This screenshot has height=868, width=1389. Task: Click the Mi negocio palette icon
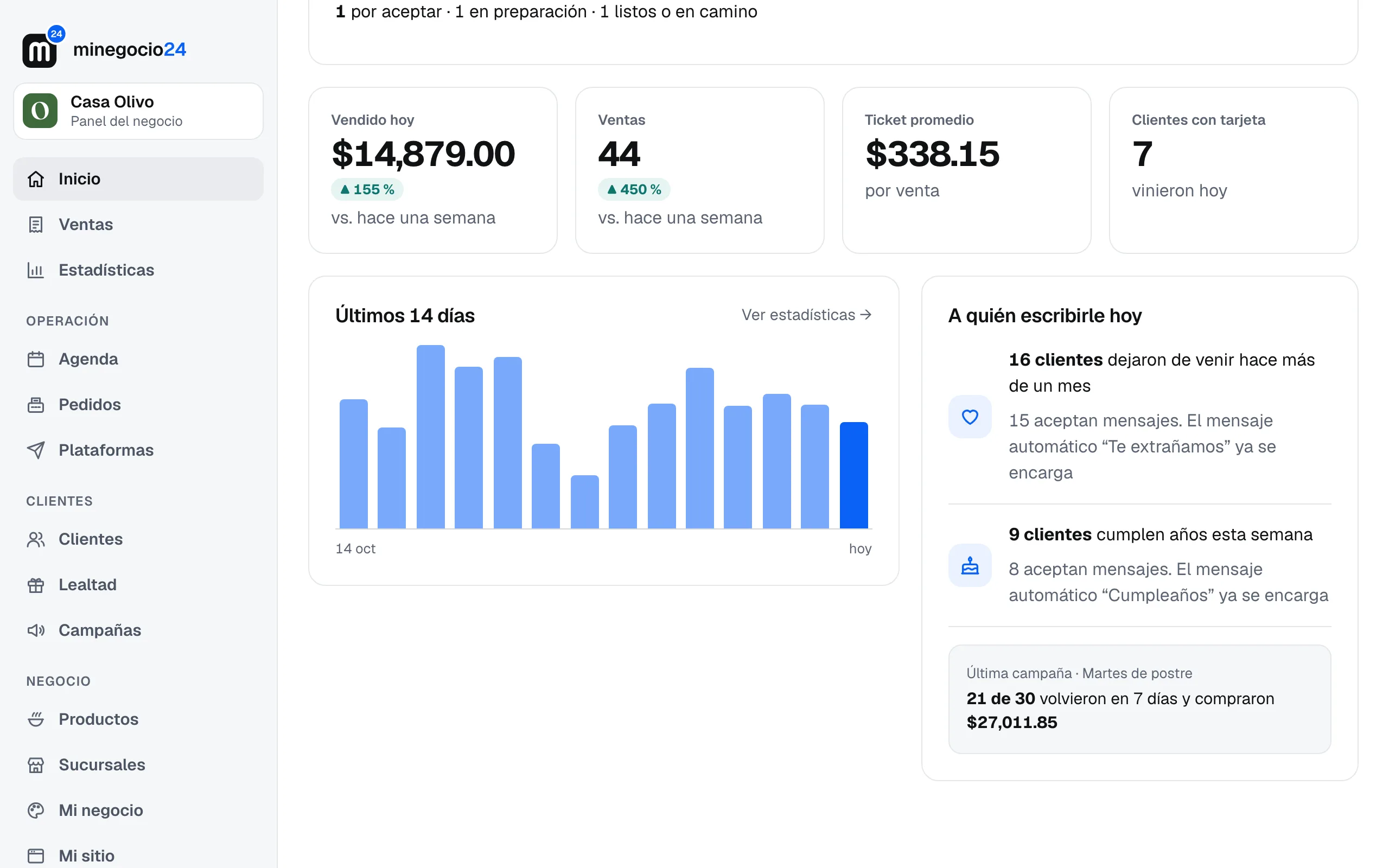tap(36, 810)
